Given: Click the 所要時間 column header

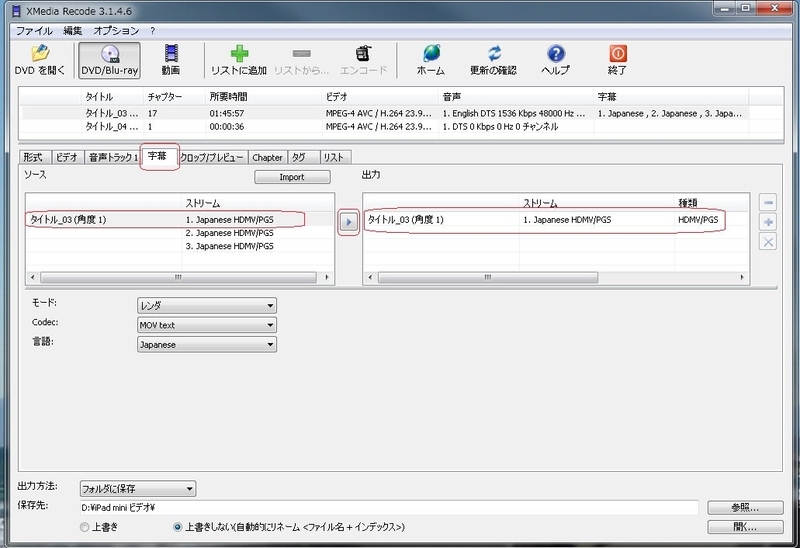Looking at the screenshot, I should tap(264, 96).
